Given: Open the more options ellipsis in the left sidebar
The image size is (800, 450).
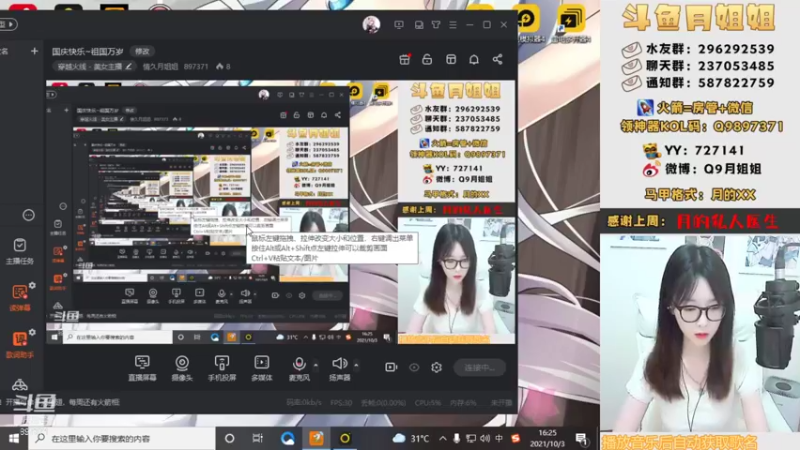Looking at the screenshot, I should click(x=29, y=215).
